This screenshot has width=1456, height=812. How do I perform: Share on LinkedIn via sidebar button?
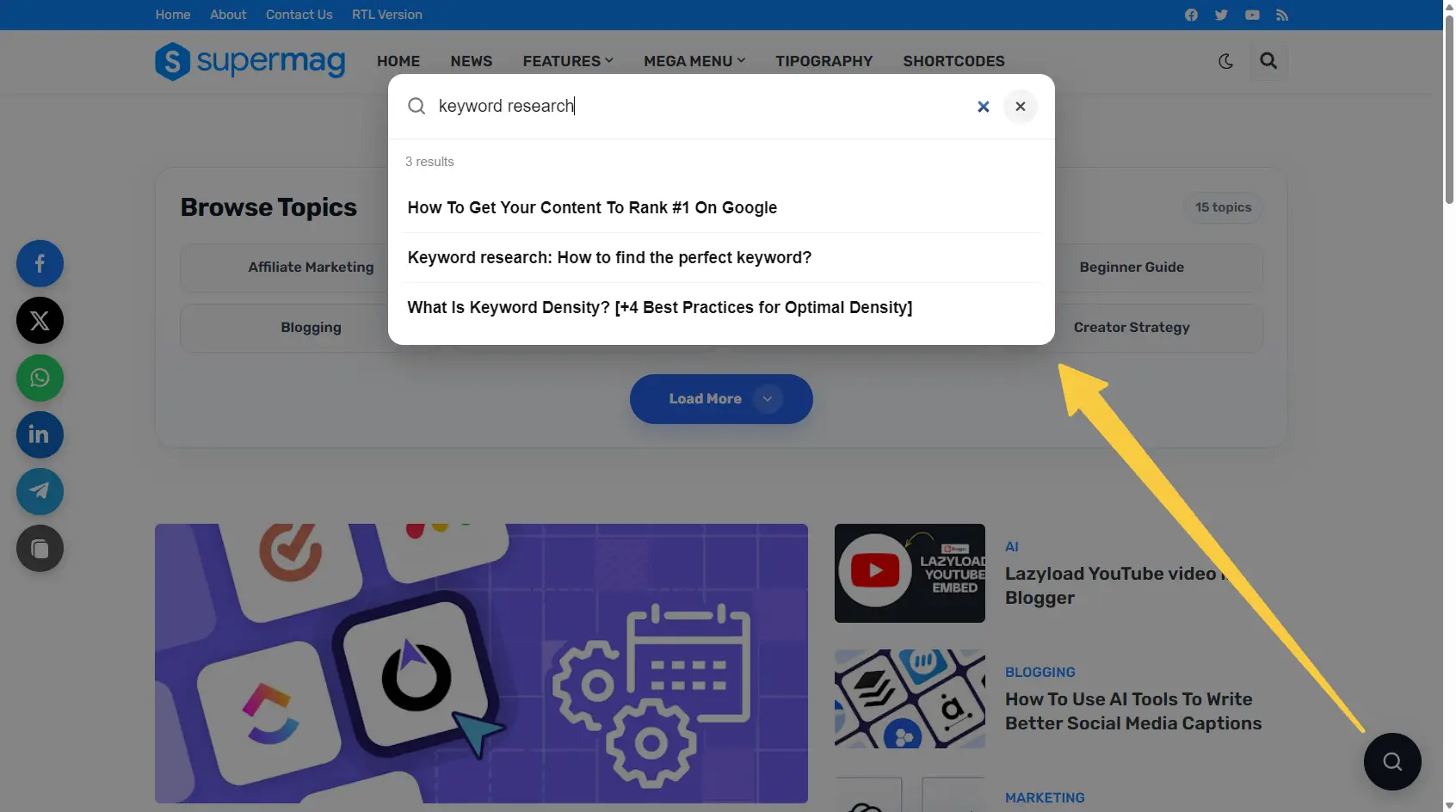40,434
